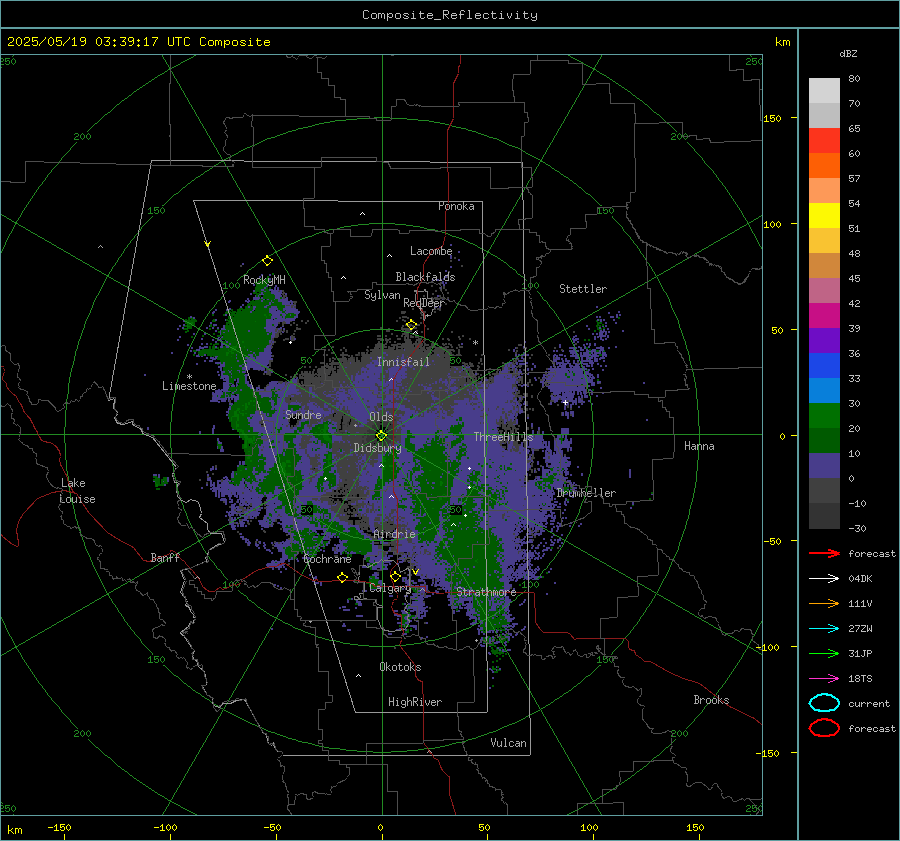Click the 150 value on right axis
This screenshot has height=841, width=900.
tap(773, 118)
